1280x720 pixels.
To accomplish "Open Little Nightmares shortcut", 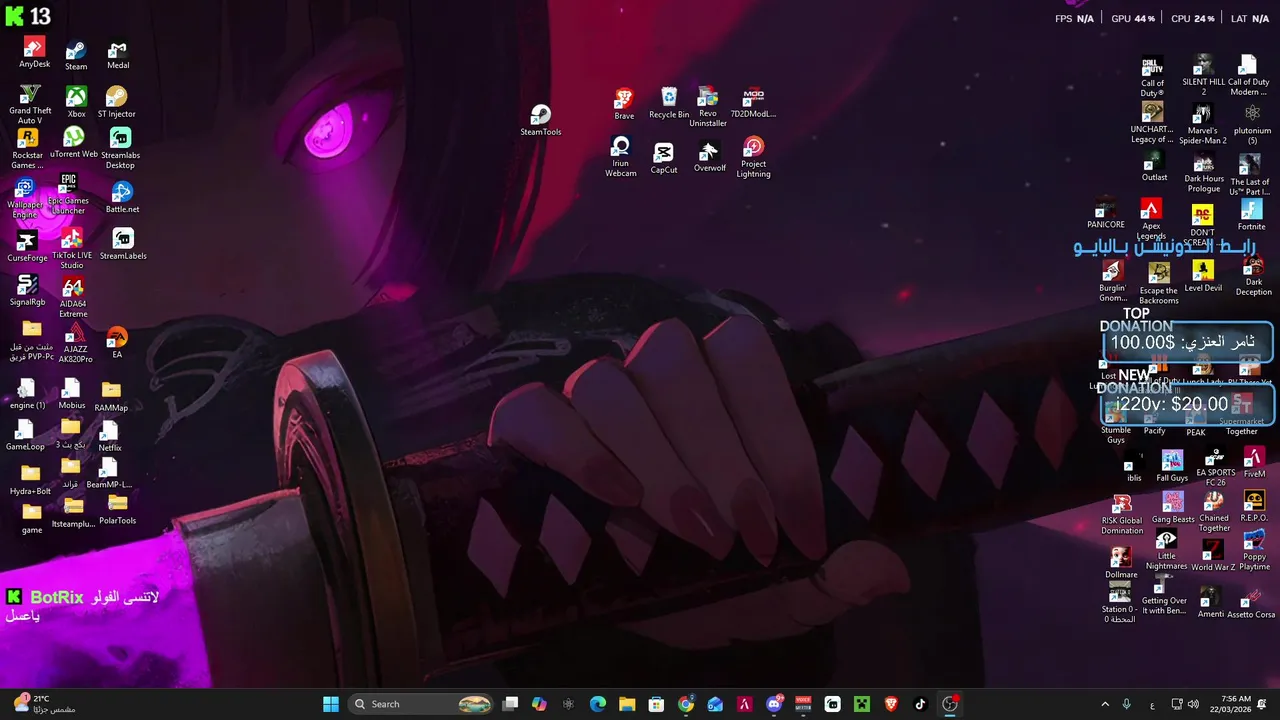I will (1166, 551).
